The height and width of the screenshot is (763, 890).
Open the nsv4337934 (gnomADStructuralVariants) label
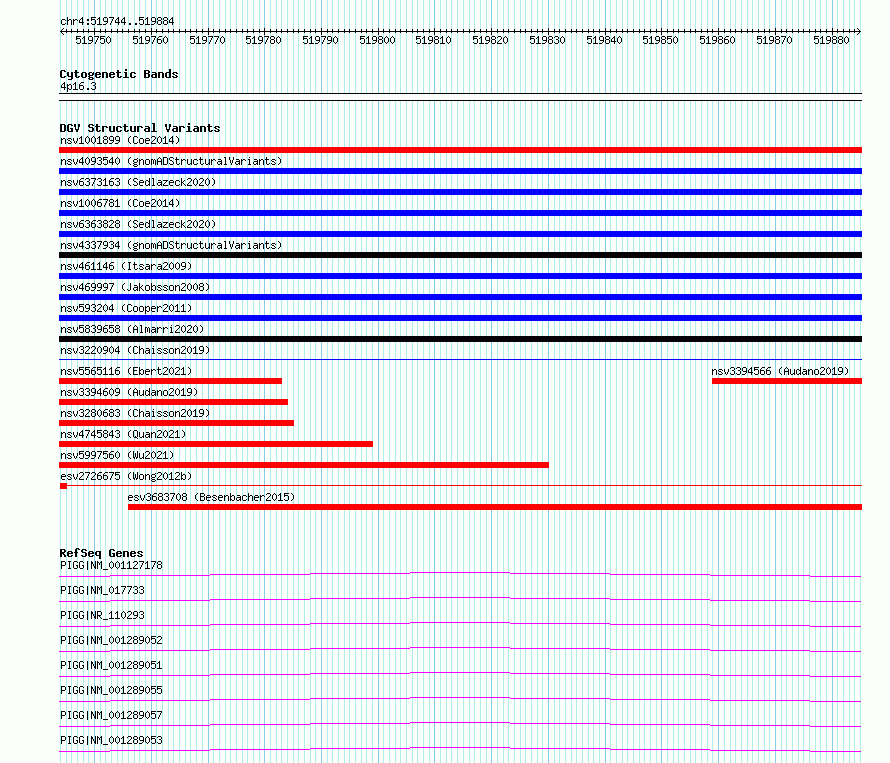point(171,245)
